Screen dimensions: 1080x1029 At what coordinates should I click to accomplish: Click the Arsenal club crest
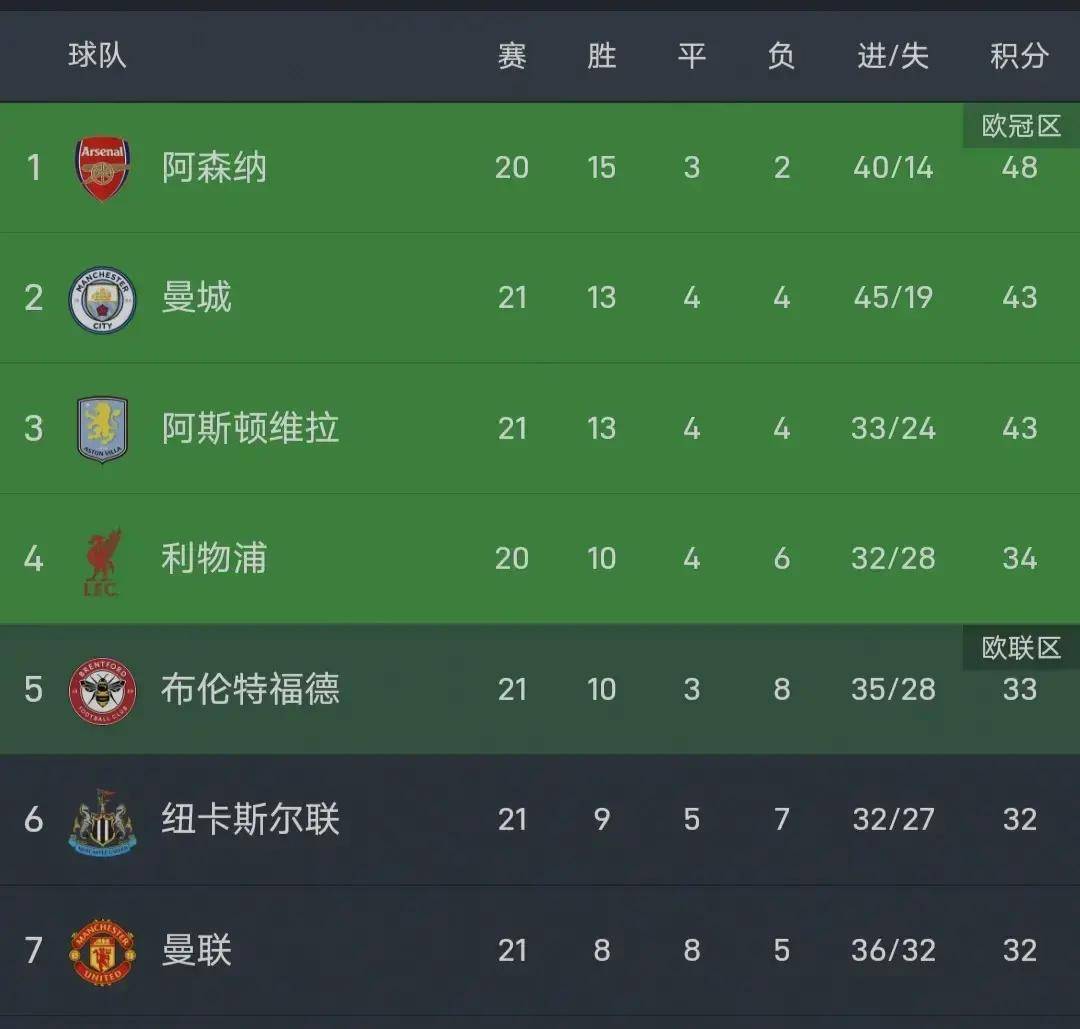point(103,168)
